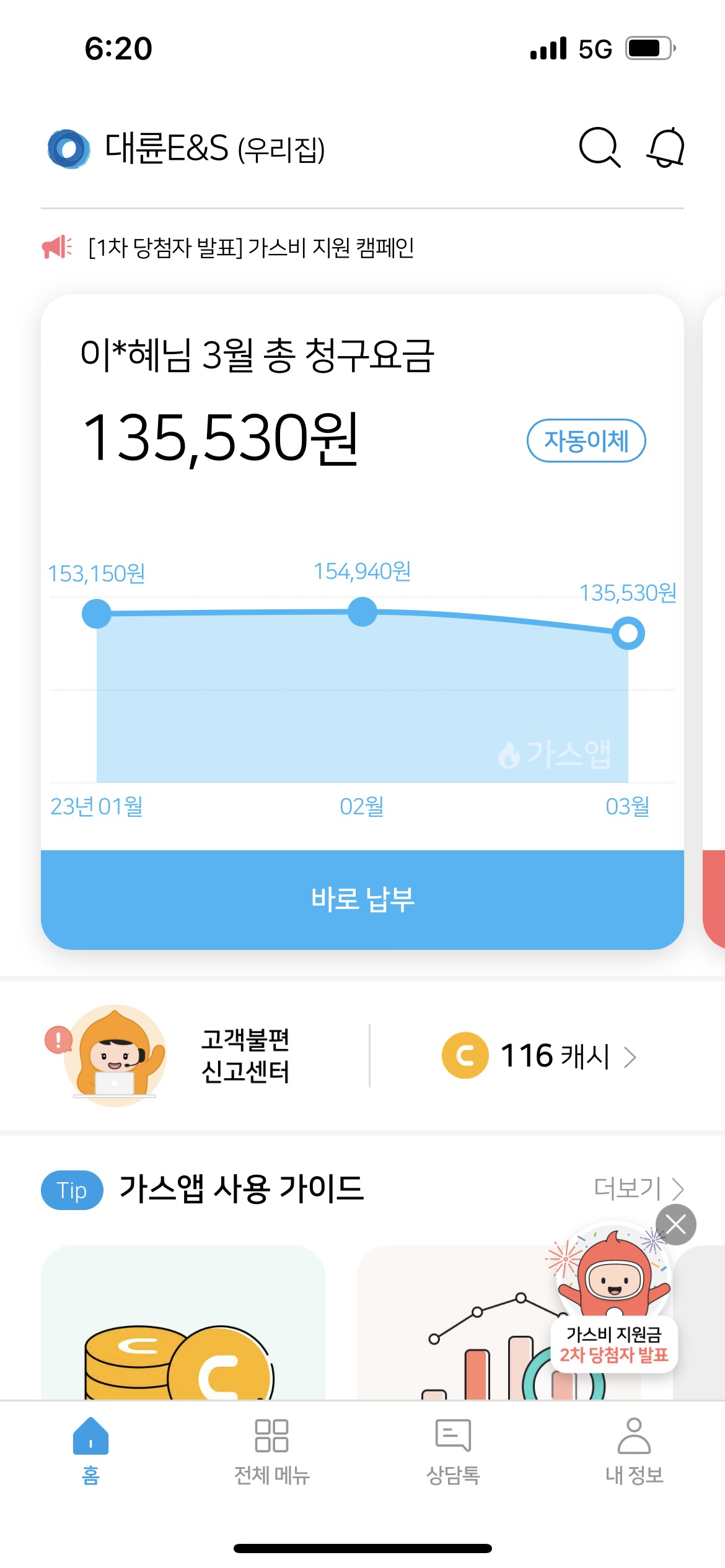
Task: Open notifications bell icon
Action: [666, 147]
